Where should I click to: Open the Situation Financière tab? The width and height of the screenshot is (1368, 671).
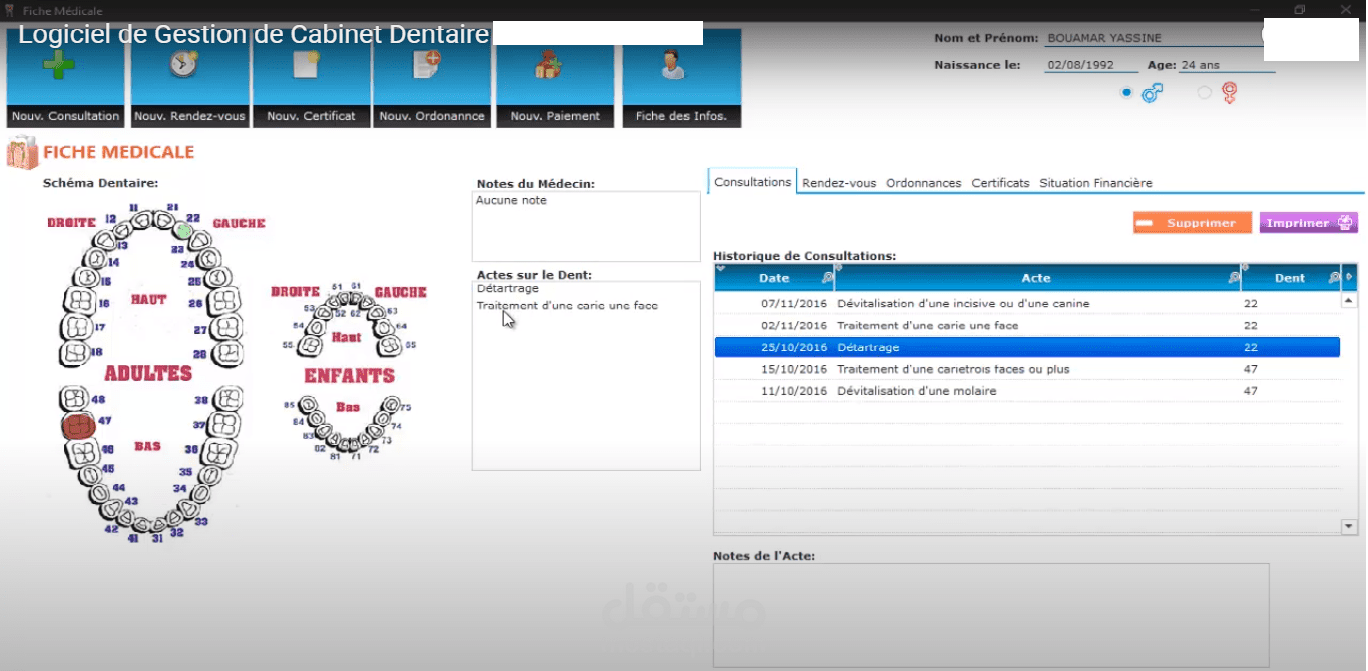[1095, 183]
